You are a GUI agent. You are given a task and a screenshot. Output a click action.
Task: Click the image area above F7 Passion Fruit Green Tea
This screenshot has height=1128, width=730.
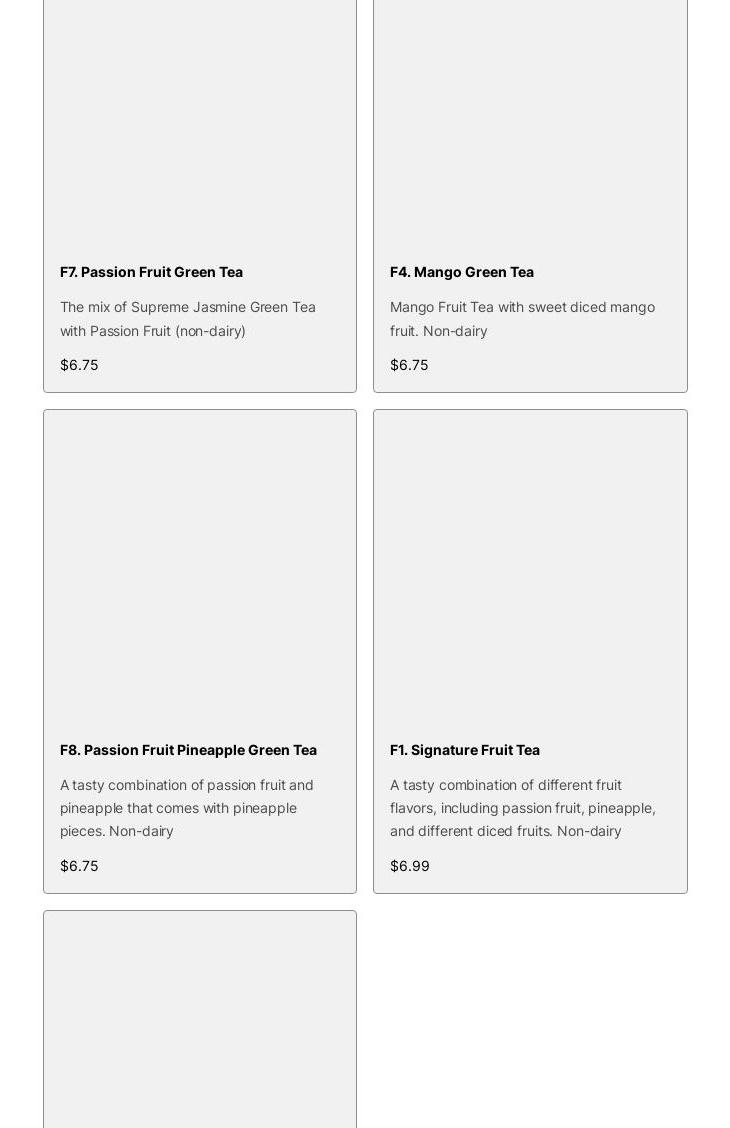200,120
